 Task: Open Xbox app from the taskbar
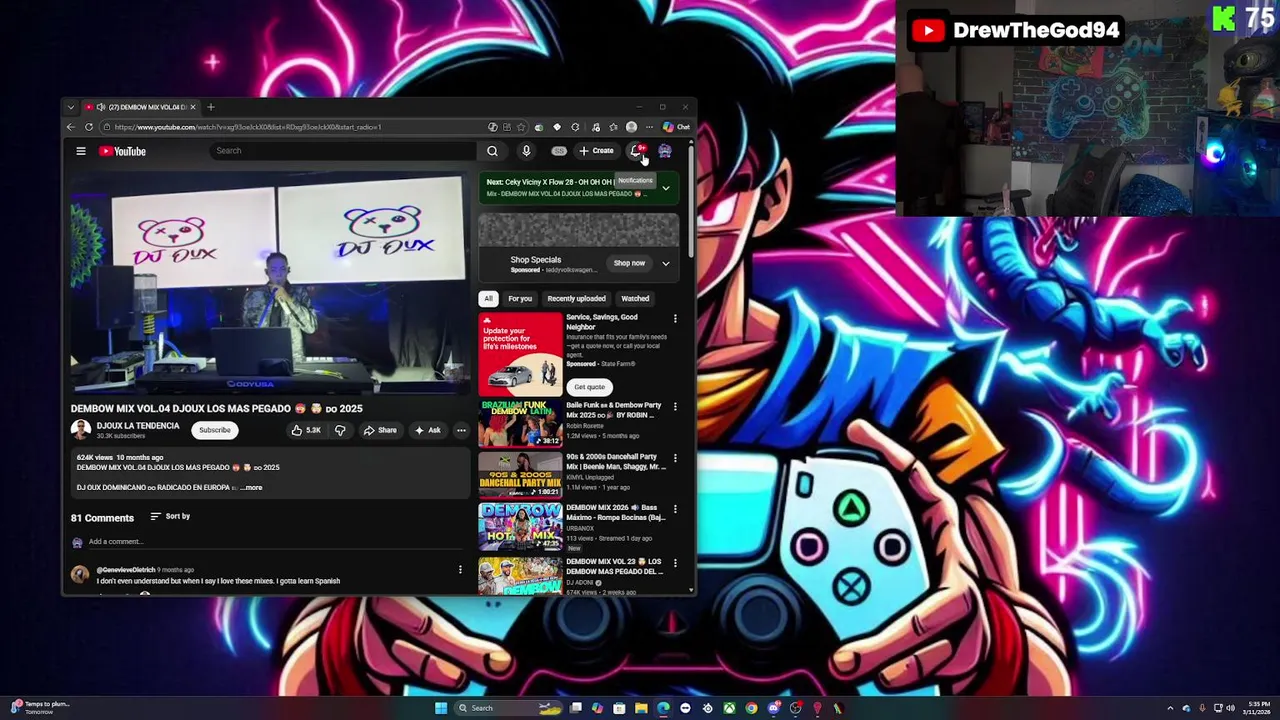click(730, 708)
